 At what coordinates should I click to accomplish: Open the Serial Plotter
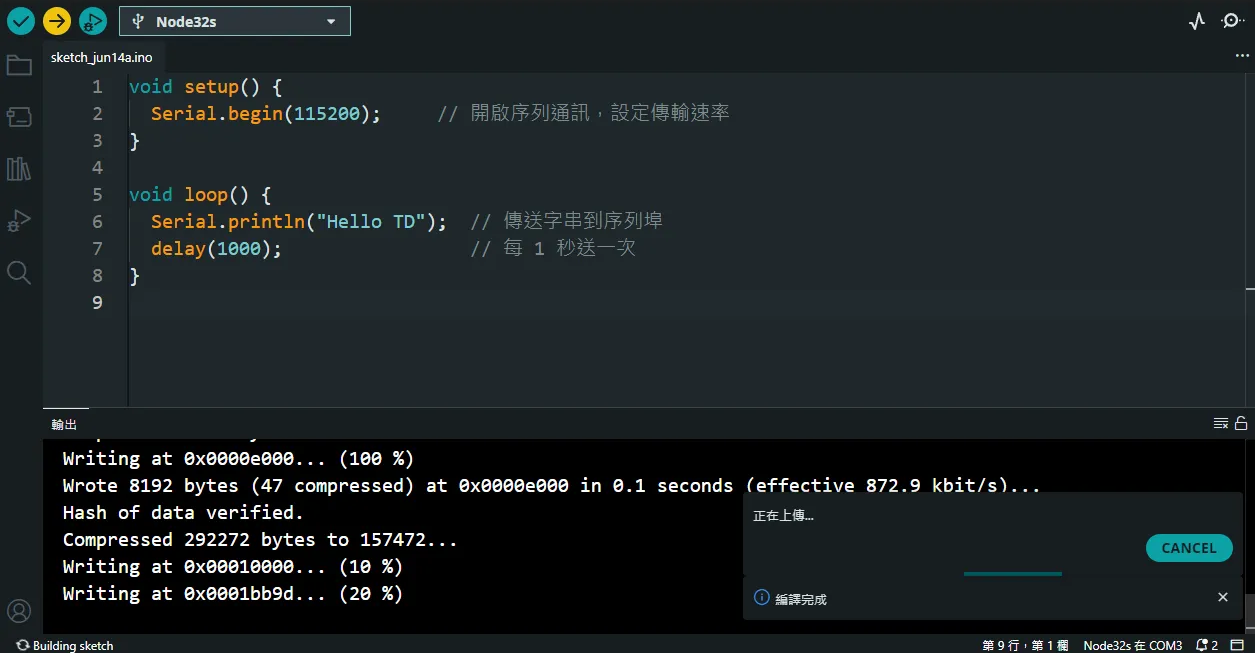tap(1197, 21)
